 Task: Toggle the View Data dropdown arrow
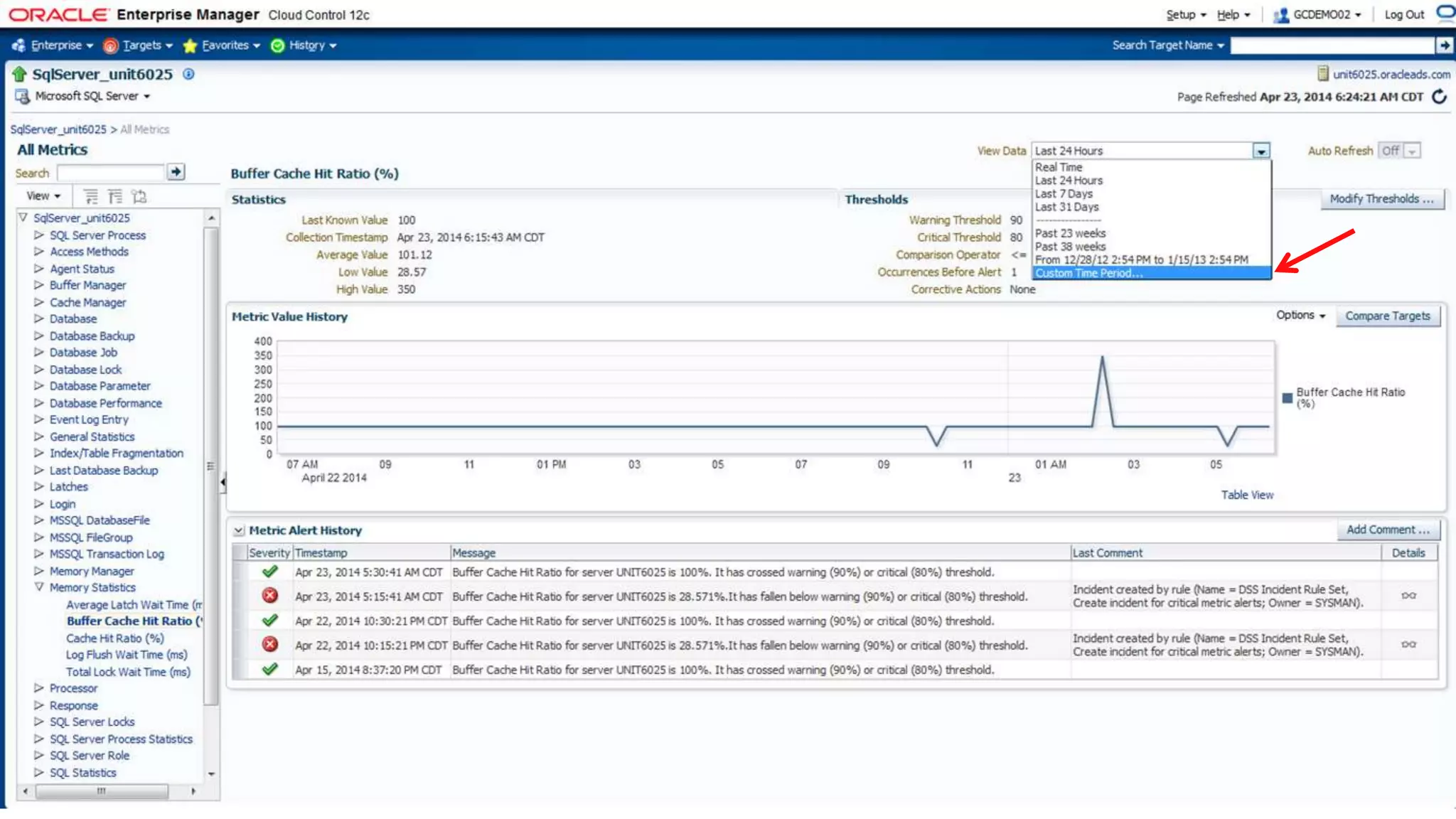1260,151
